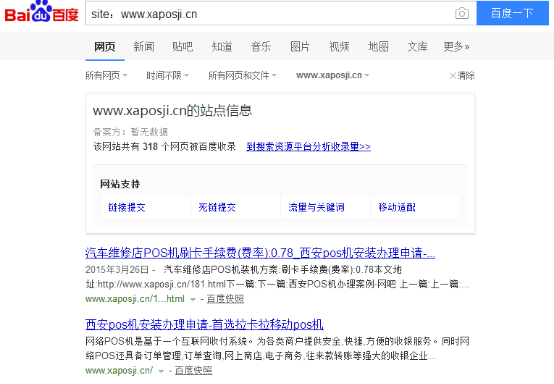Click the camera image search icon
Image resolution: width=554 pixels, height=384 pixels.
pos(462,14)
